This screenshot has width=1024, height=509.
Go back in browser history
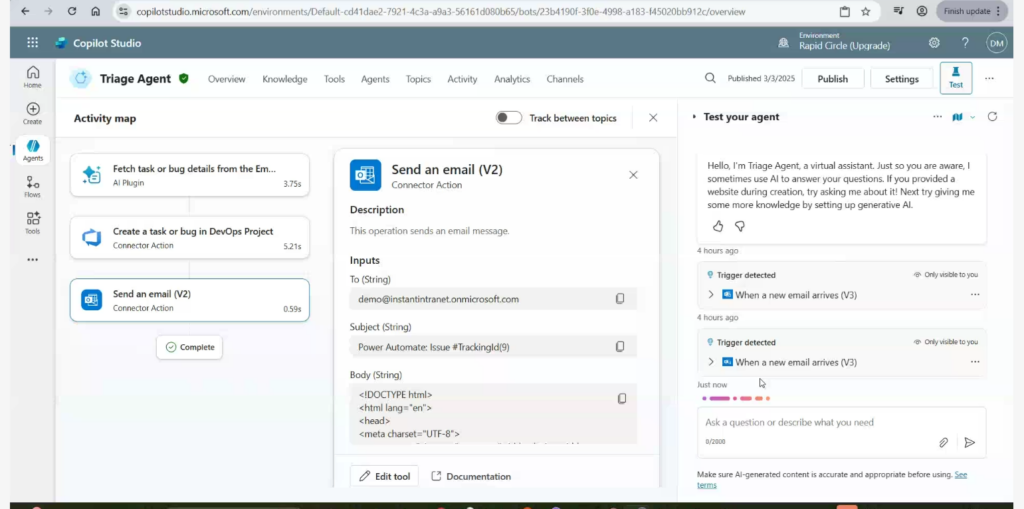click(25, 11)
